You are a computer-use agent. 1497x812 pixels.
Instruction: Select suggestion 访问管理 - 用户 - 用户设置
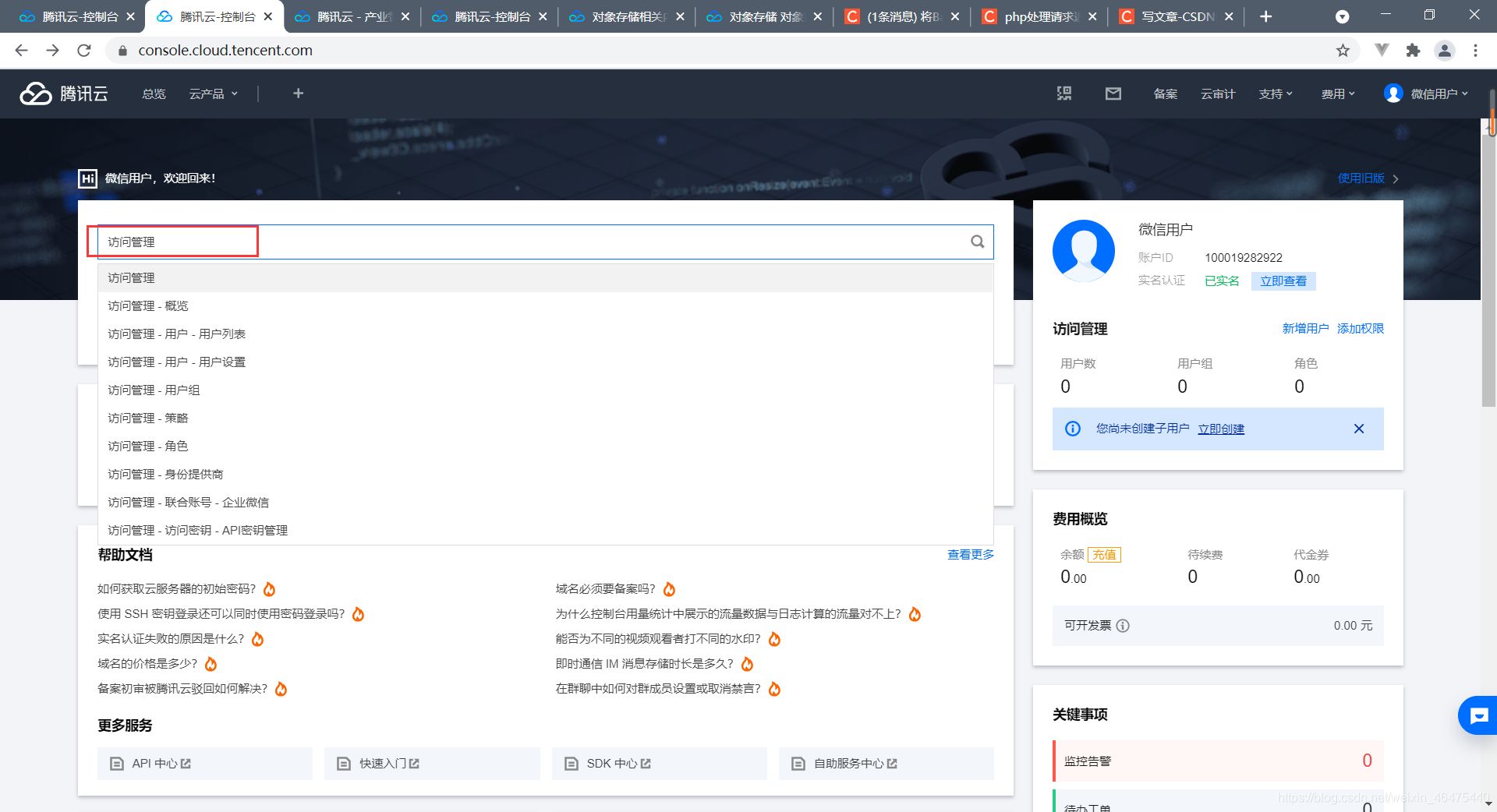tap(546, 362)
